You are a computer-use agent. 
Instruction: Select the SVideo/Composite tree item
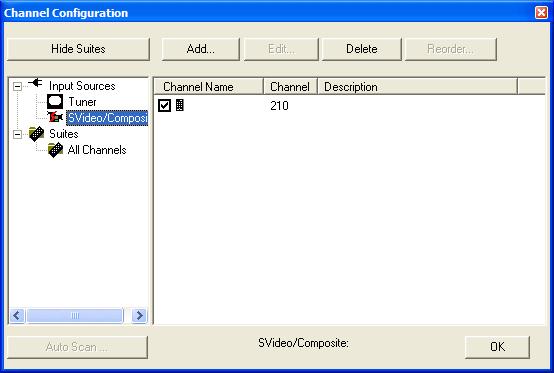click(107, 118)
